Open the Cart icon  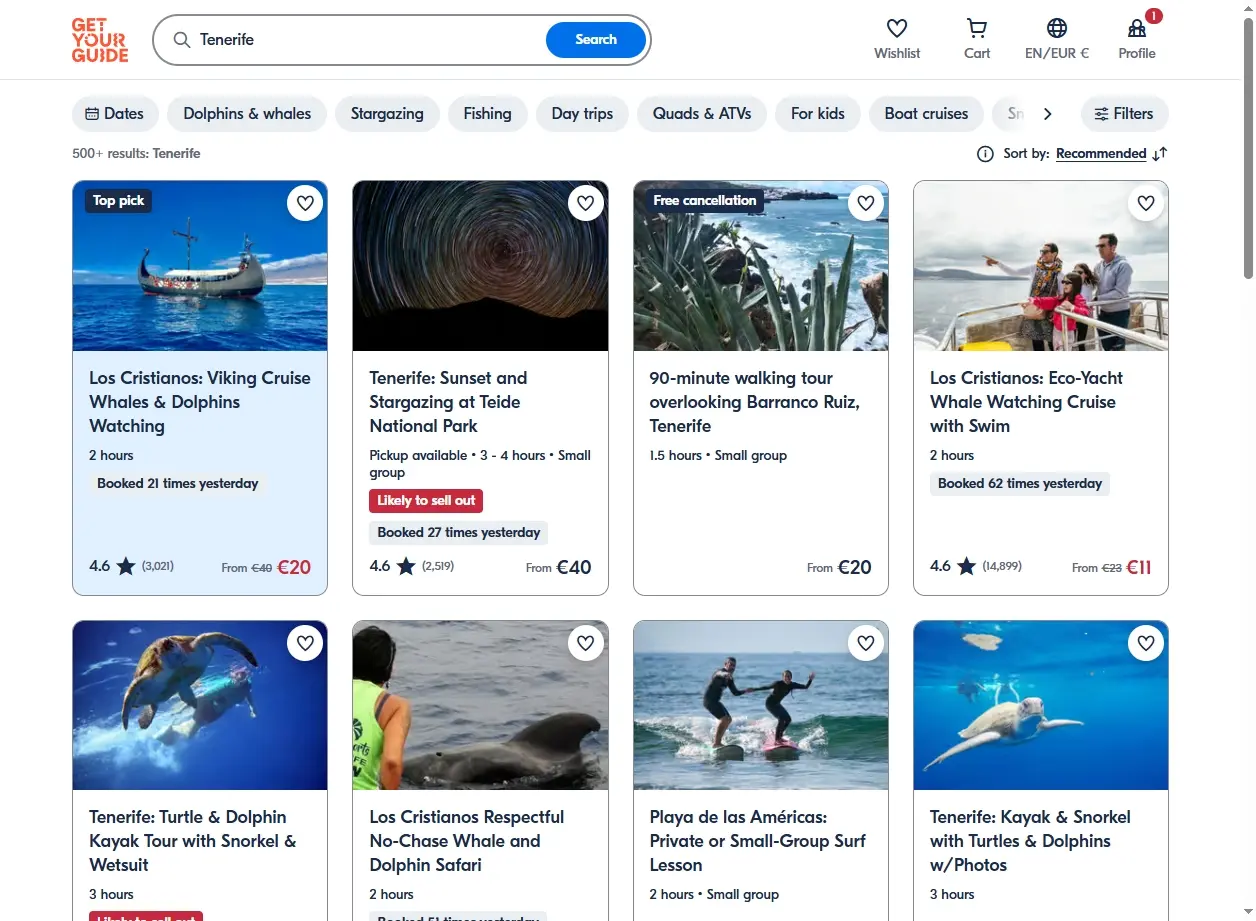pyautogui.click(x=977, y=28)
